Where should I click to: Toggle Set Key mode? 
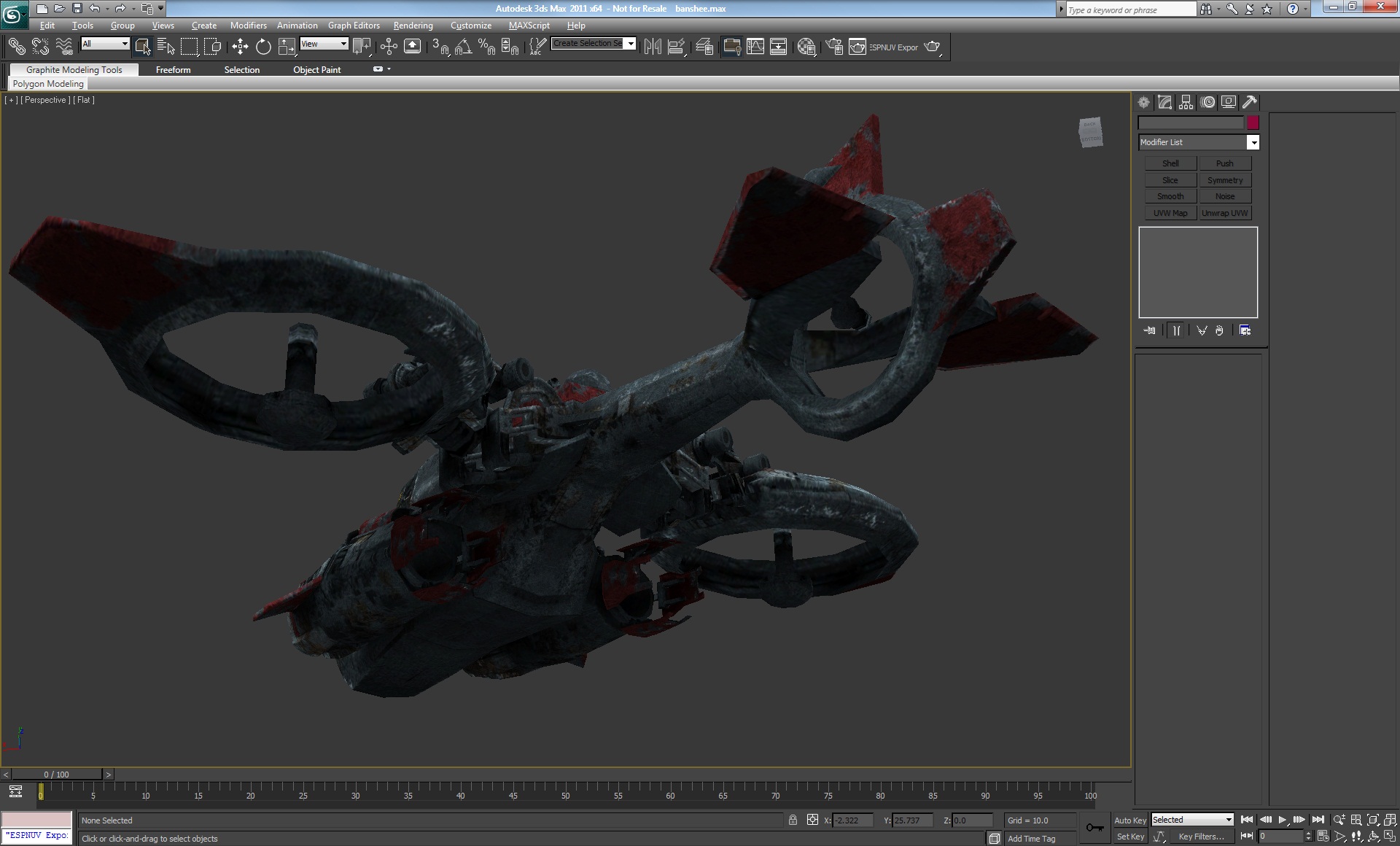(x=1129, y=837)
